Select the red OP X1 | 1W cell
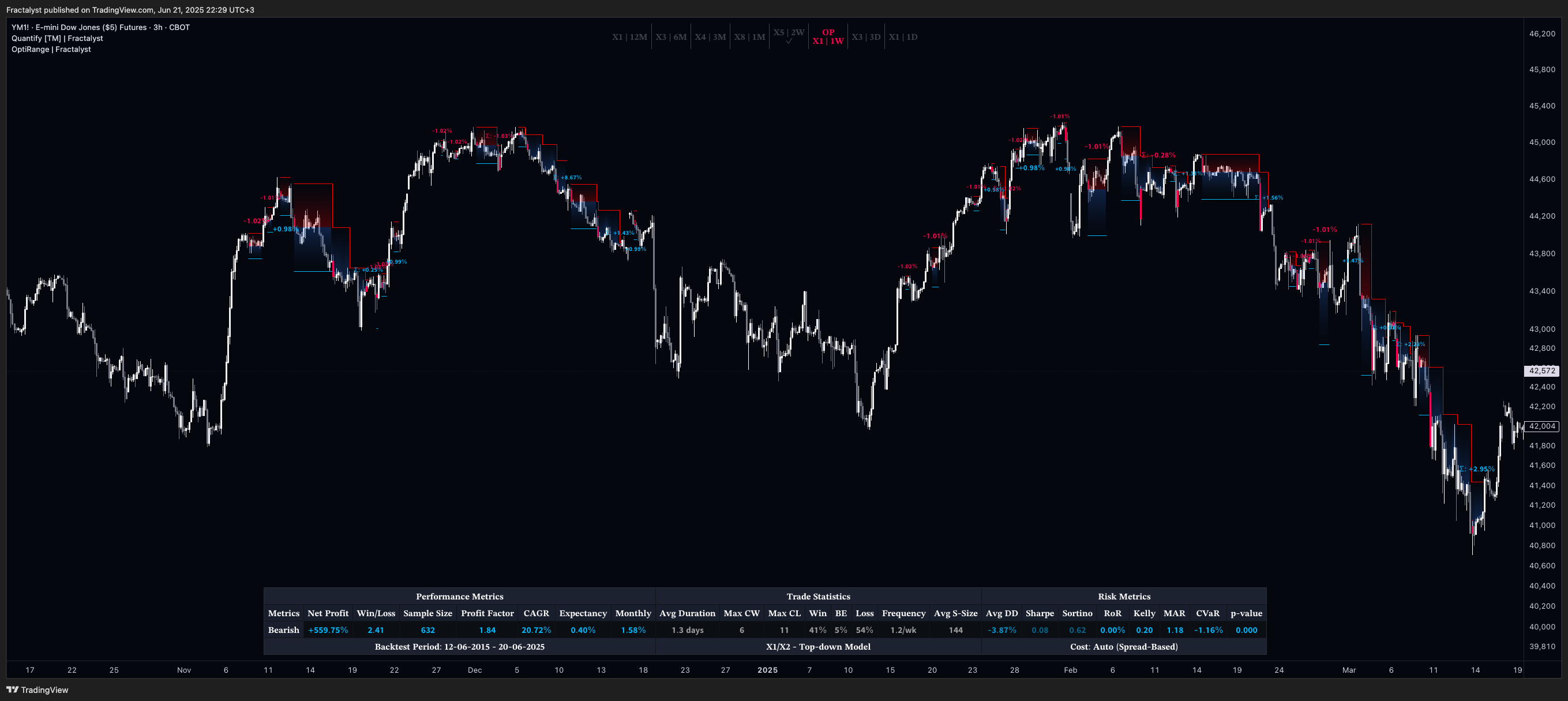Image resolution: width=1568 pixels, height=701 pixels. [x=828, y=36]
